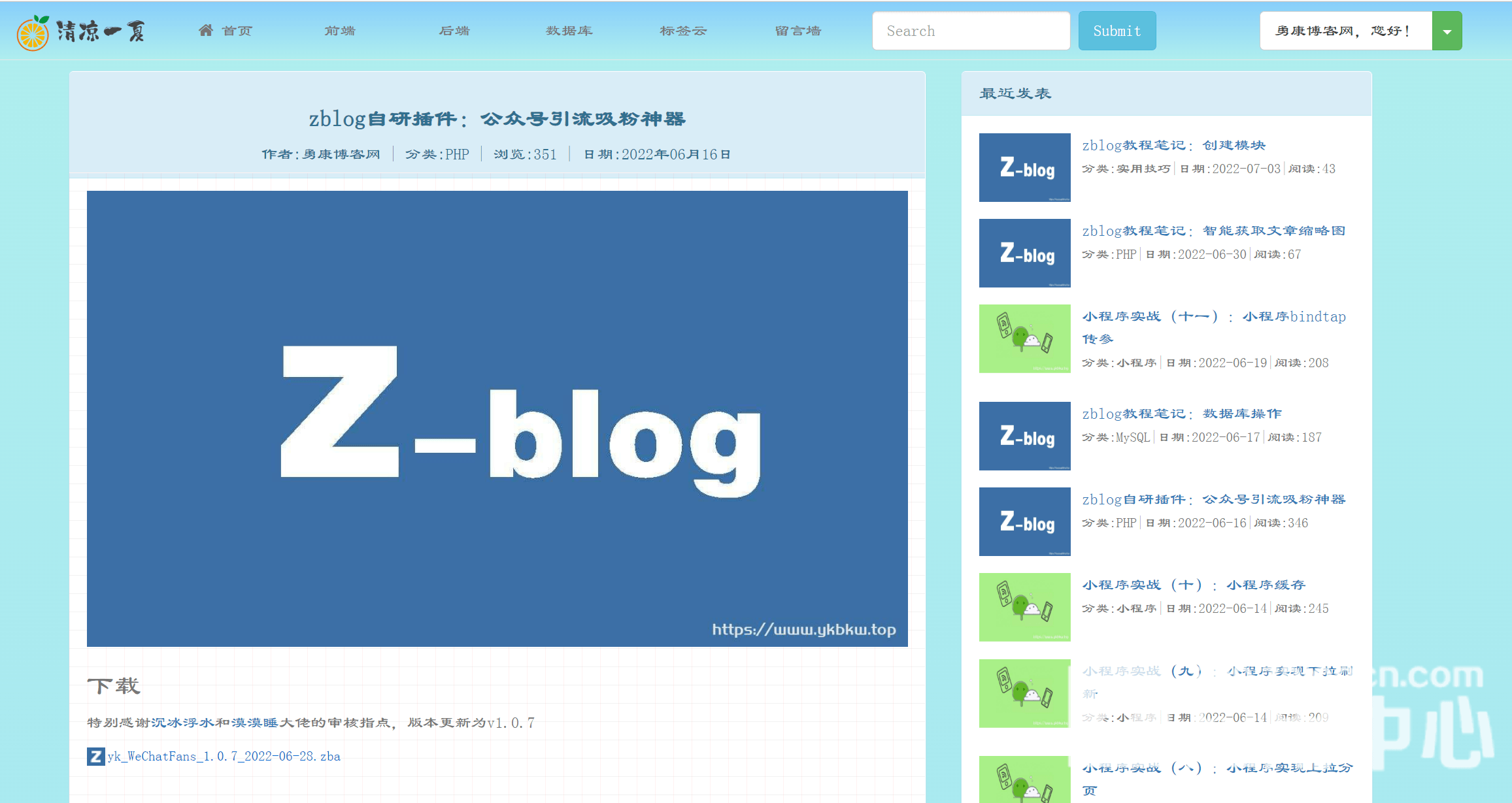This screenshot has width=1512, height=803.
Task: Click 分类:MySQL under the 数据库操作 article
Action: (x=1116, y=437)
